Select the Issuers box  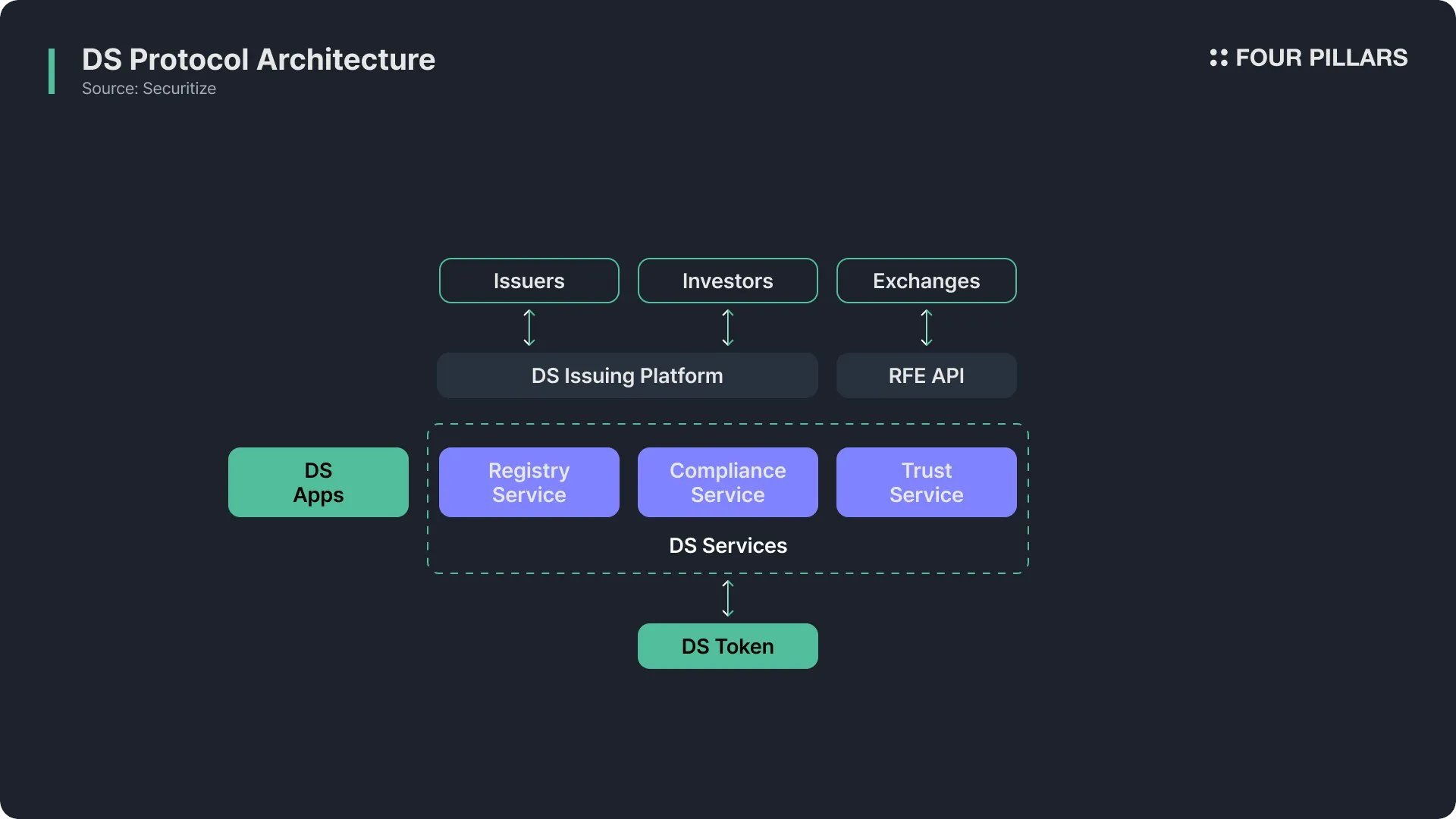coord(529,281)
